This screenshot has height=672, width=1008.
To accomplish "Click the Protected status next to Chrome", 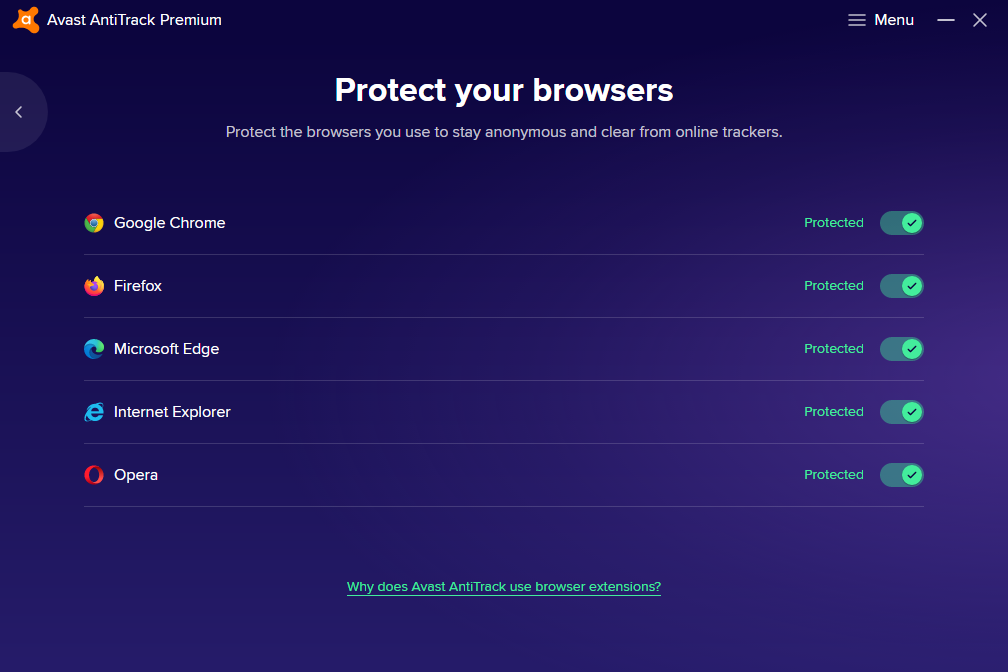I will pos(834,223).
